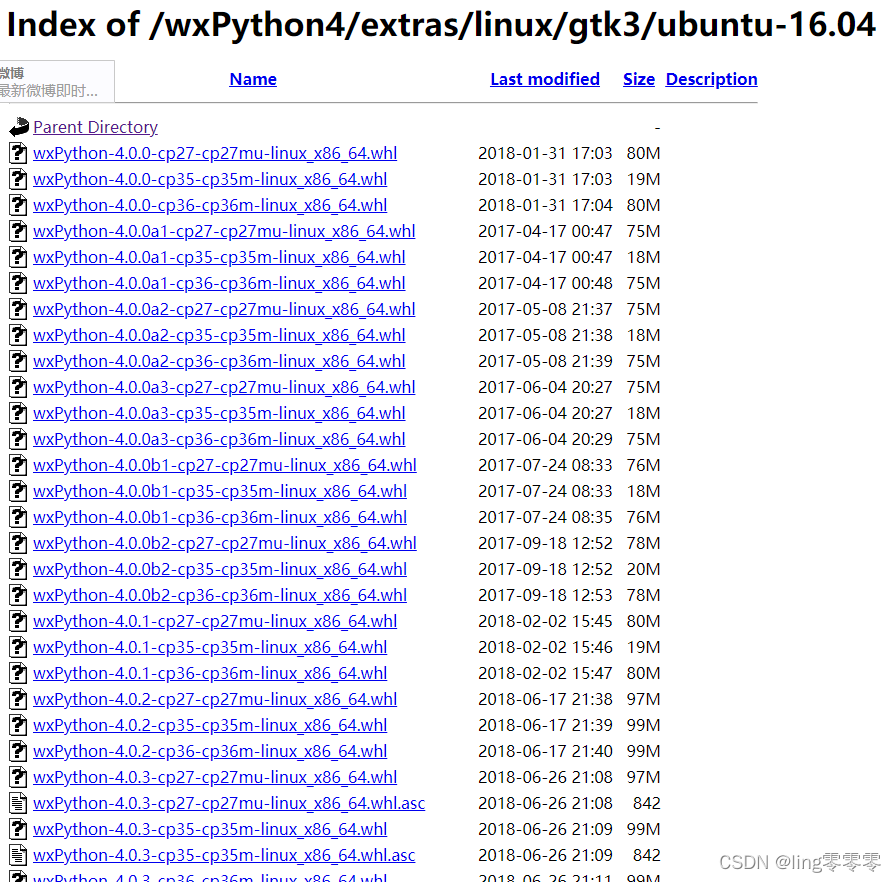Screen dimensions: 896x882
Task: Download wxPython-4.0.2-cp35-cp35m-linux_x86_64.whl
Action: pos(210,725)
